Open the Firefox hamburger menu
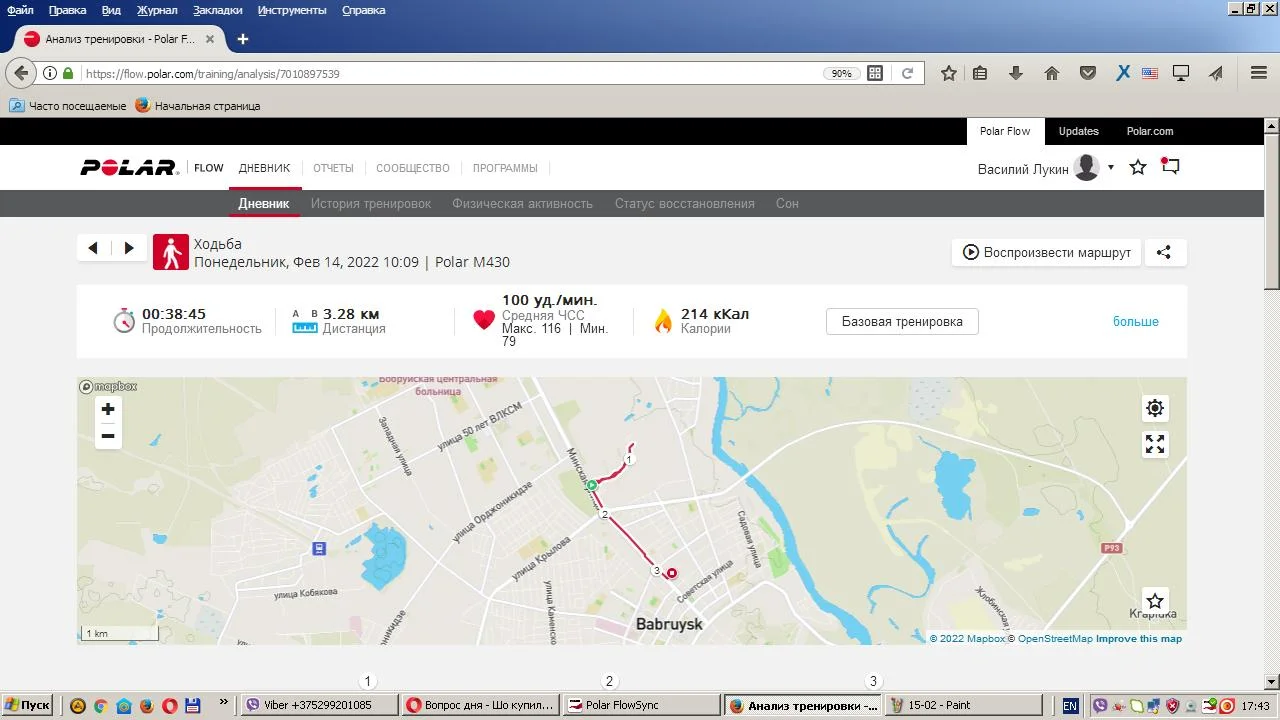 pos(1259,73)
